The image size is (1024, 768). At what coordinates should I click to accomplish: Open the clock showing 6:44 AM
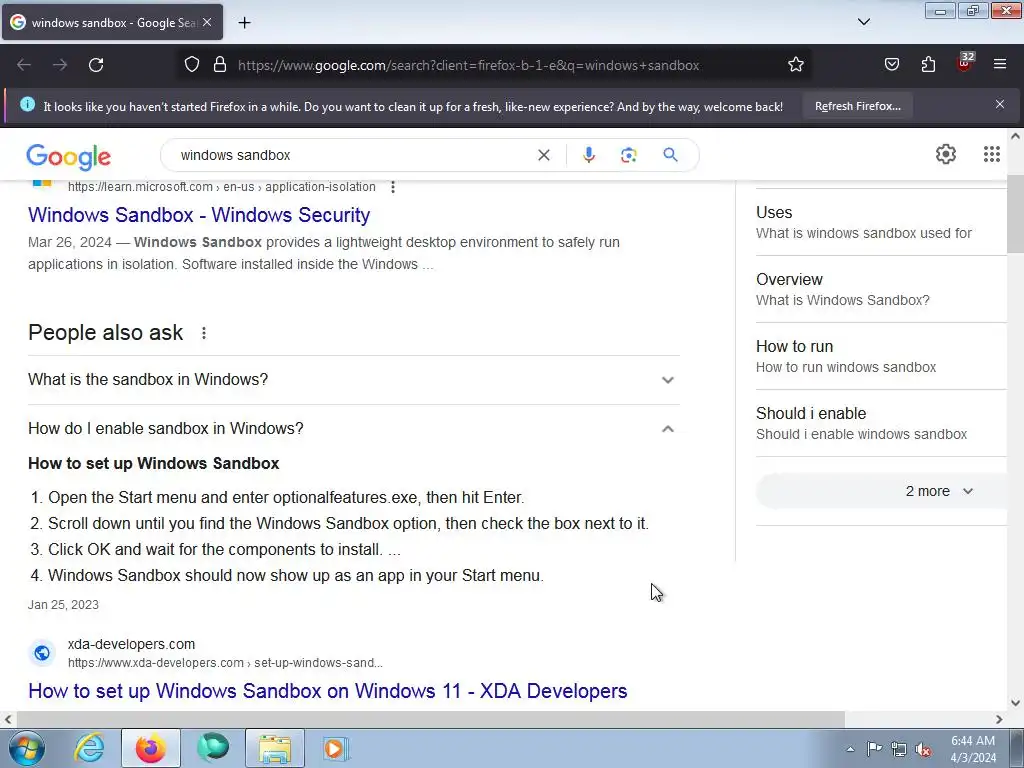pyautogui.click(x=973, y=749)
